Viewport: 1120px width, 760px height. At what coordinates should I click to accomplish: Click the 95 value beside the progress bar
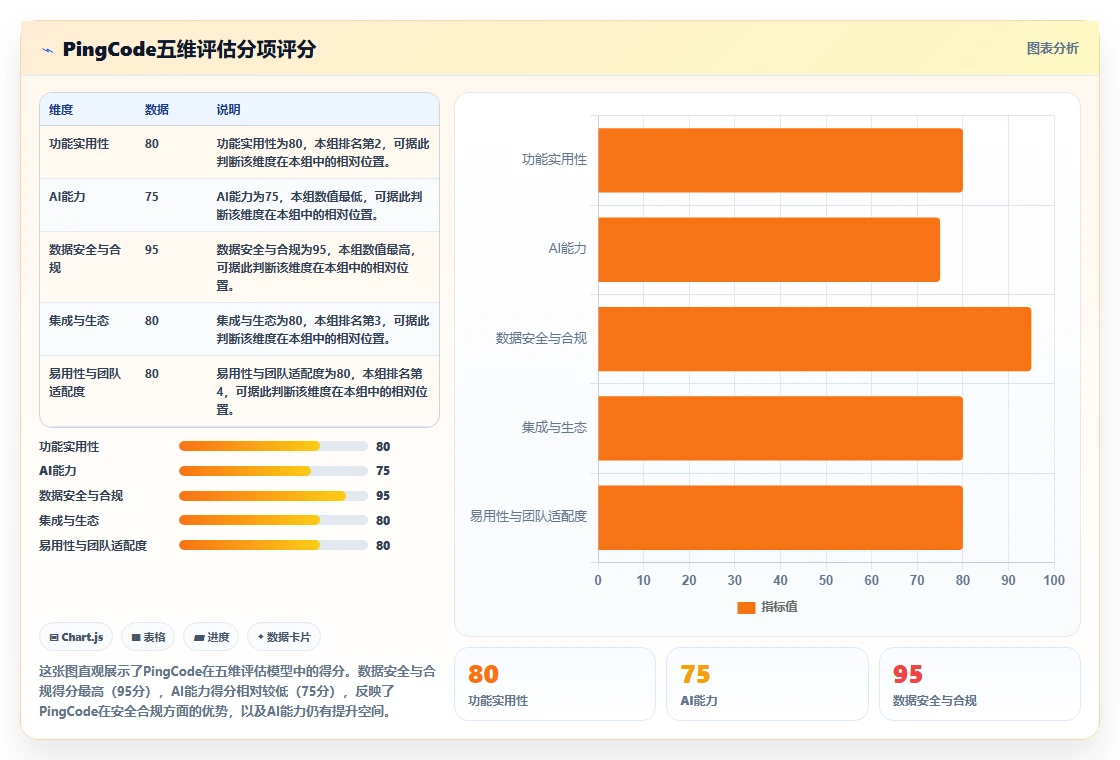pyautogui.click(x=383, y=496)
